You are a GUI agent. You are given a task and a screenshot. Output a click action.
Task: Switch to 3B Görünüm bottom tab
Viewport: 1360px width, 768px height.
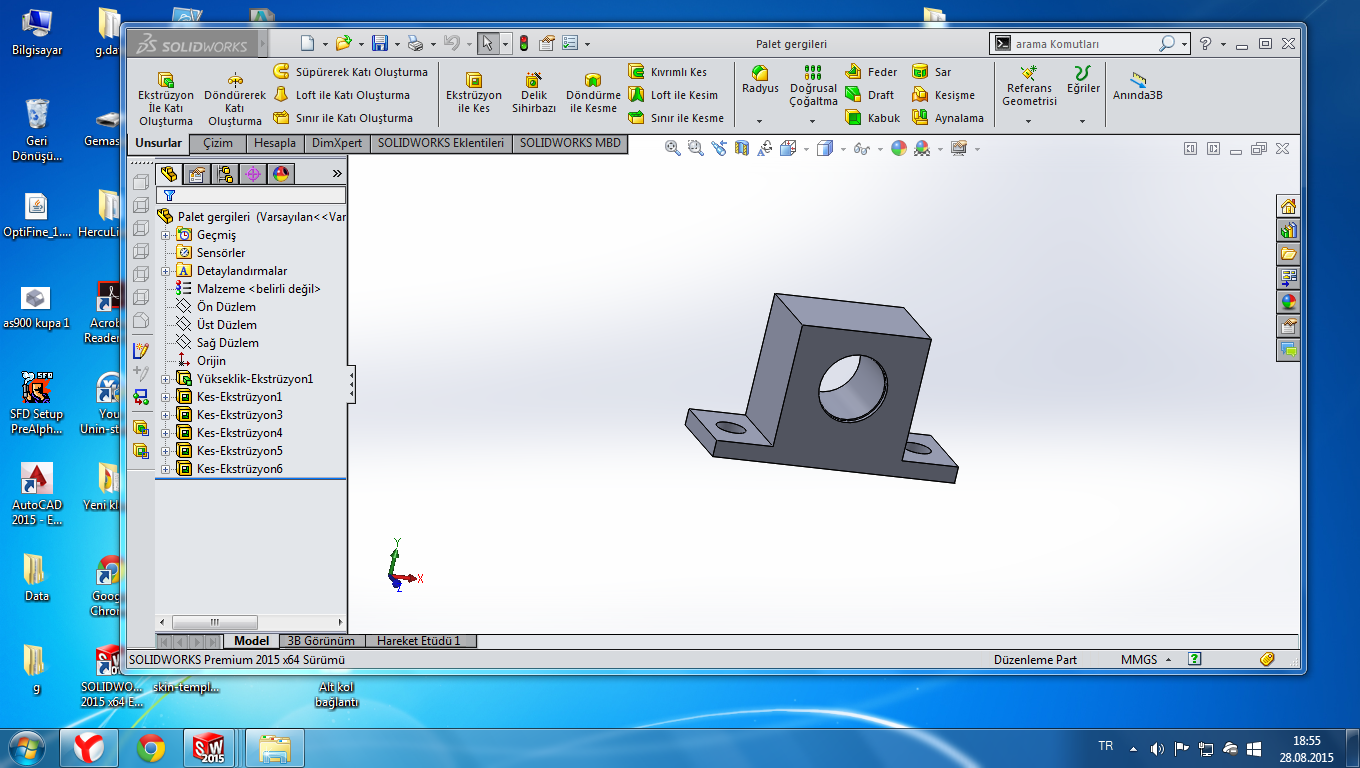coord(320,641)
